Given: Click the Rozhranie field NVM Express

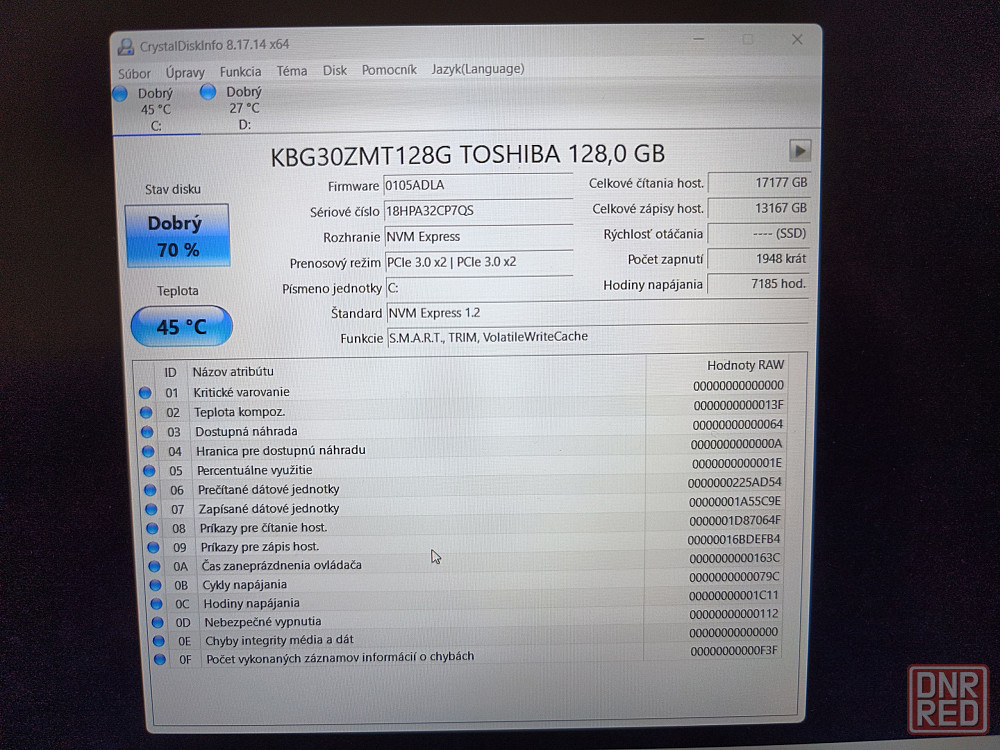Looking at the screenshot, I should 479,237.
